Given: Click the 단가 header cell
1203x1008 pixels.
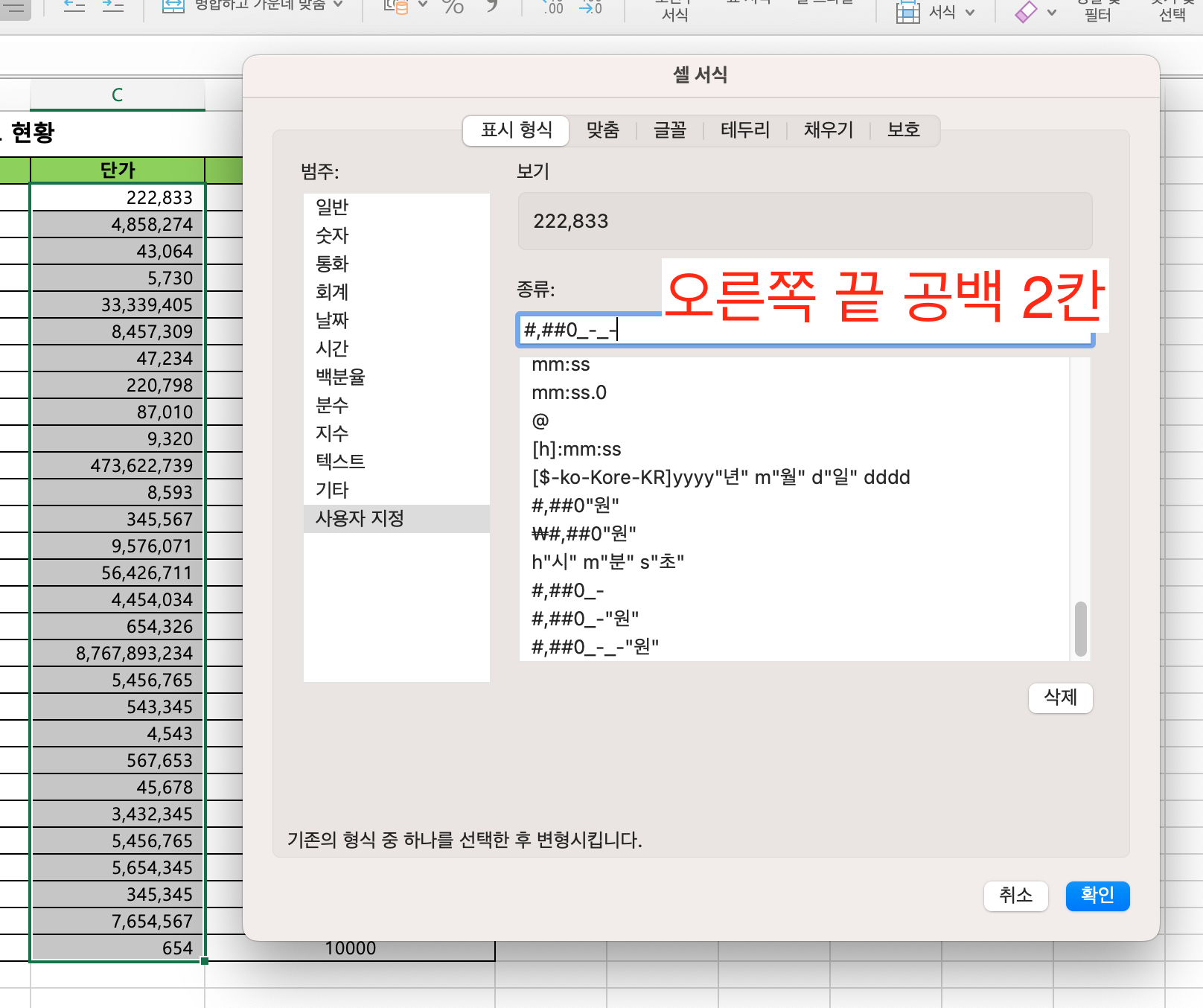Looking at the screenshot, I should [x=118, y=170].
